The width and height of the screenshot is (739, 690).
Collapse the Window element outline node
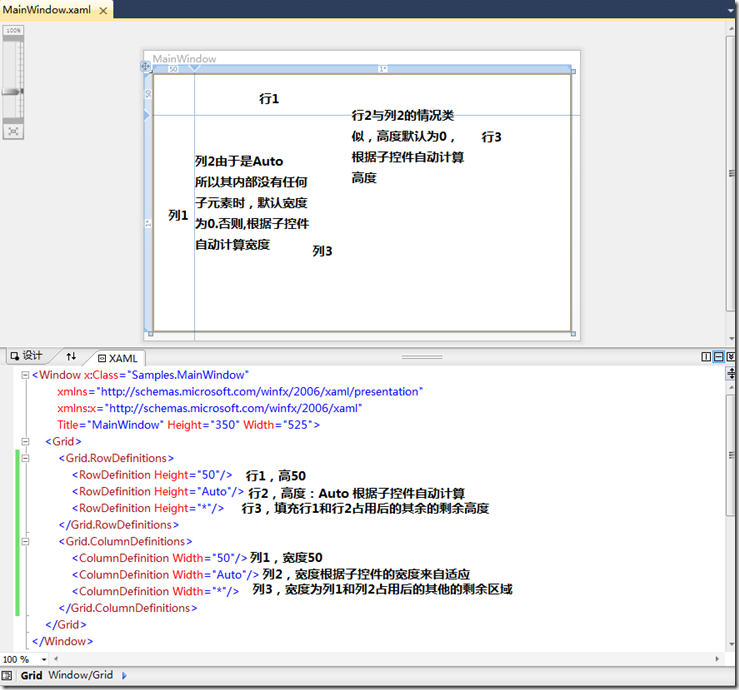click(25, 375)
